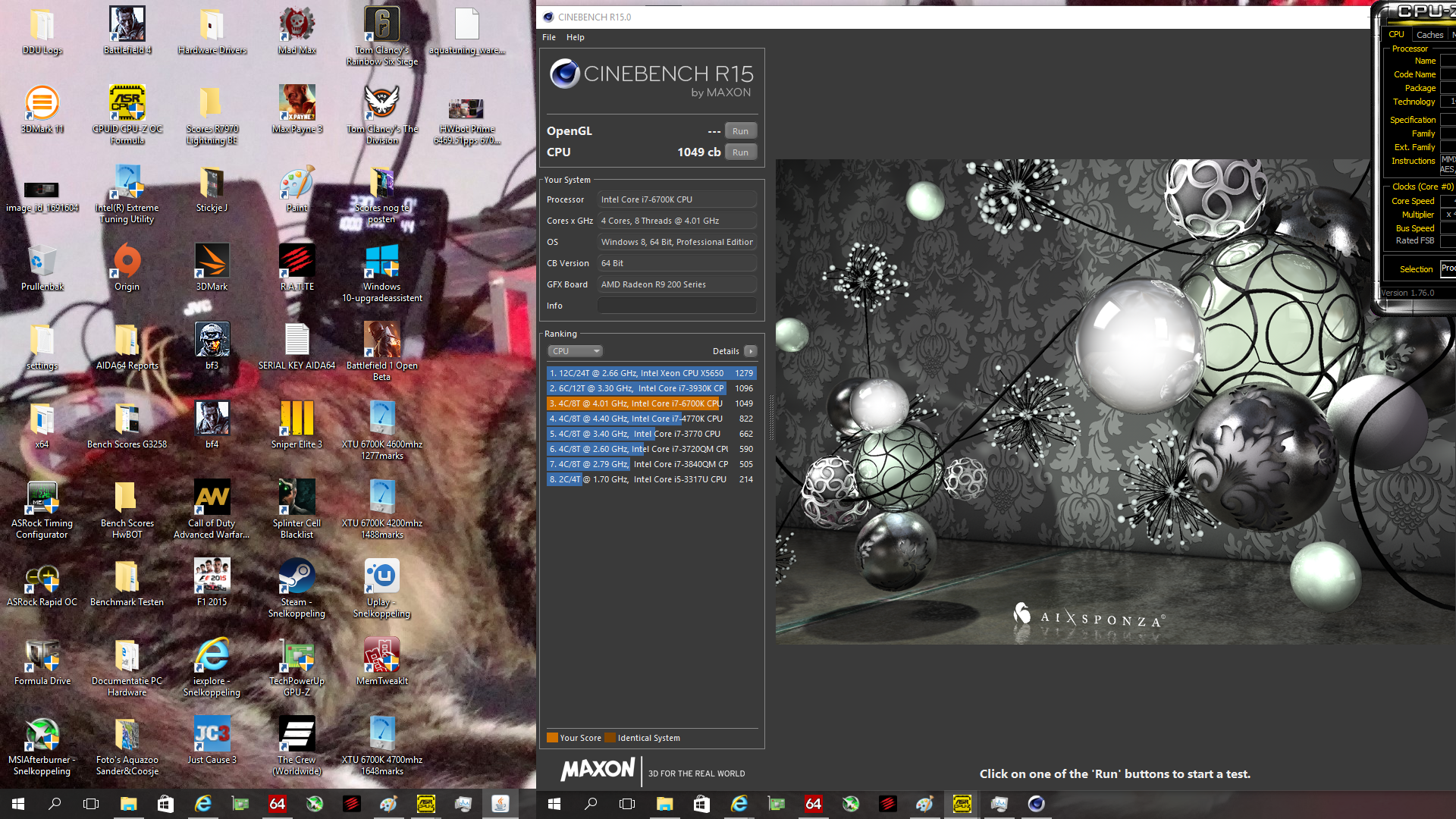The image size is (1456, 819).
Task: Open the Battlefield 4 desktop shortcut
Action: [x=127, y=30]
